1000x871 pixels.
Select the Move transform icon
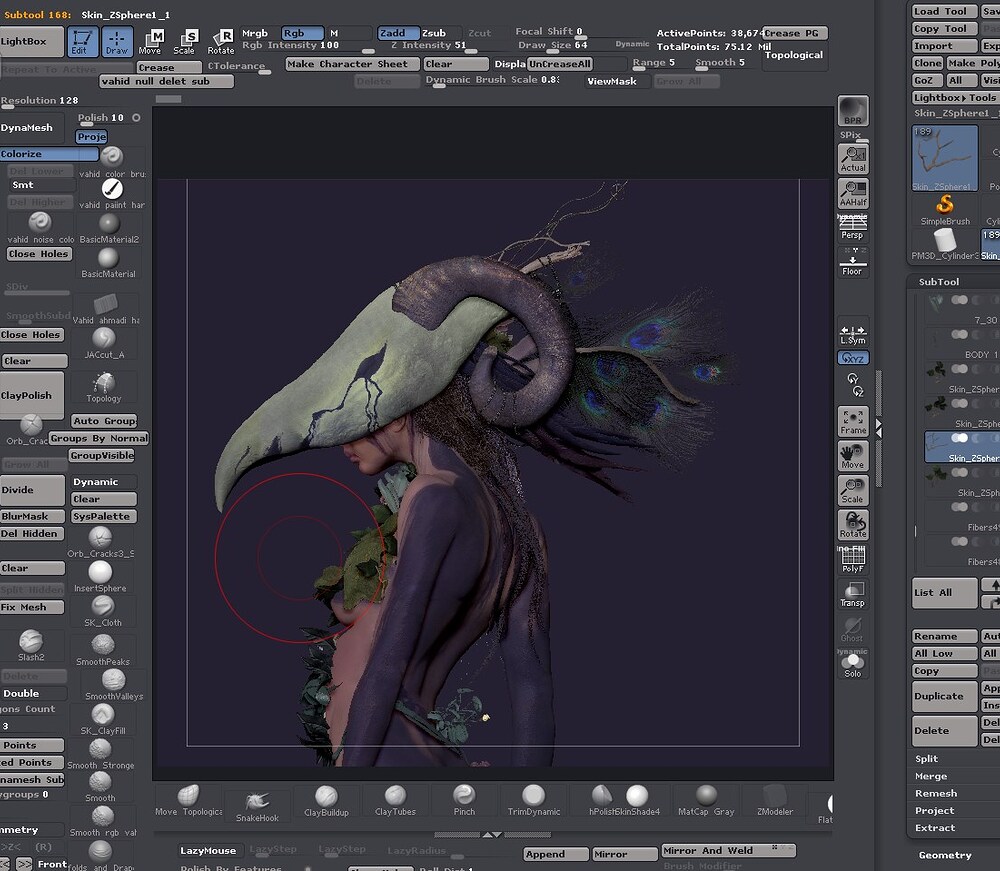tap(151, 41)
